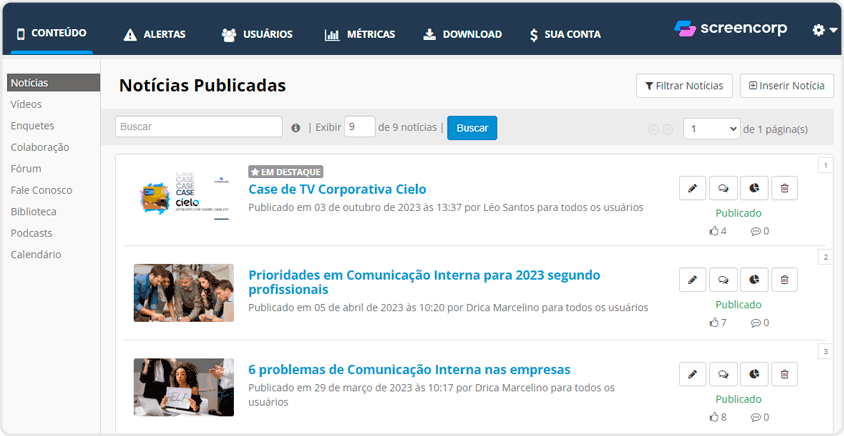The height and width of the screenshot is (436, 844).
Task: Open comments for Prioridades em Comunicação Interna news
Action: pos(723,279)
